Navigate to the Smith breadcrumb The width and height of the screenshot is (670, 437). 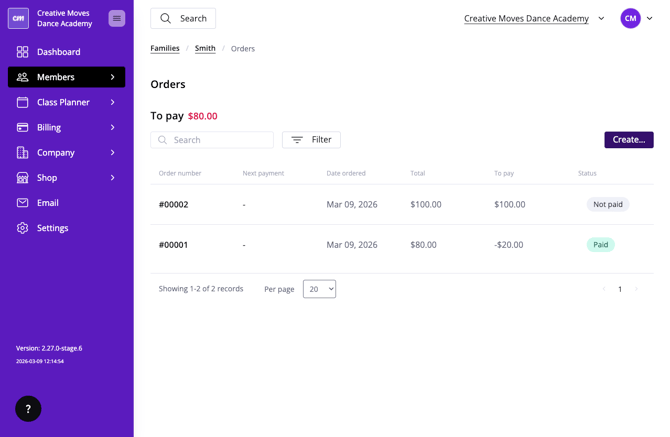pyautogui.click(x=205, y=48)
